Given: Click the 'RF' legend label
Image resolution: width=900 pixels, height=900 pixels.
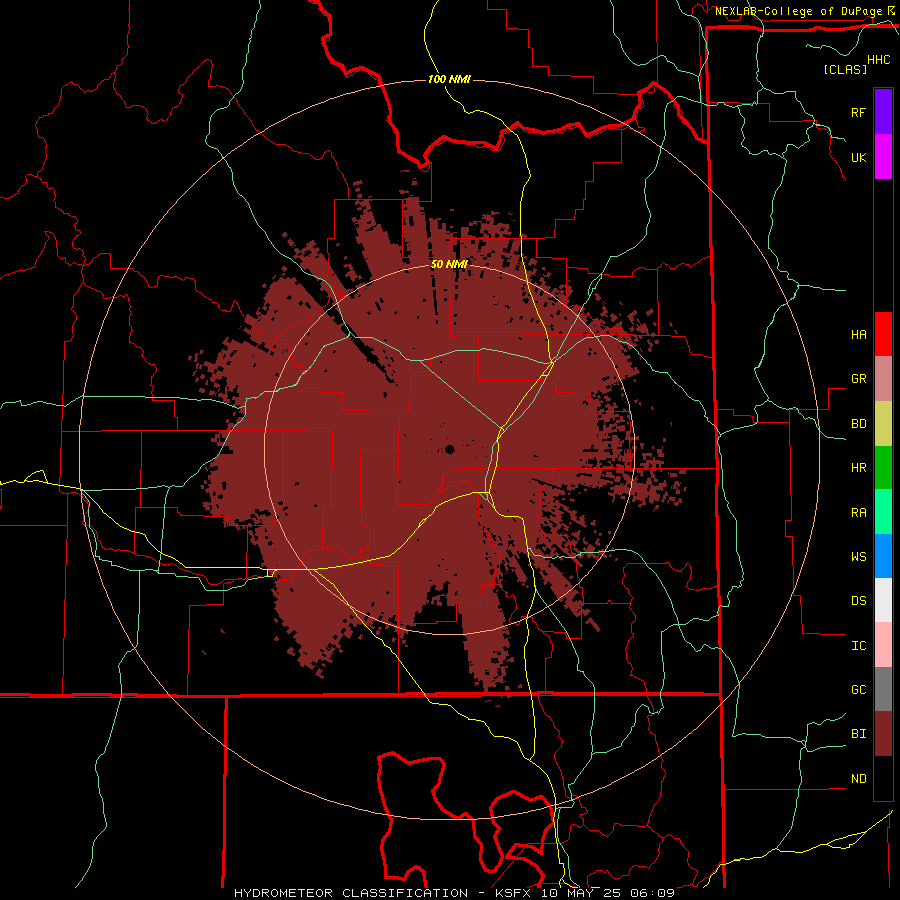Looking at the screenshot, I should [x=859, y=112].
